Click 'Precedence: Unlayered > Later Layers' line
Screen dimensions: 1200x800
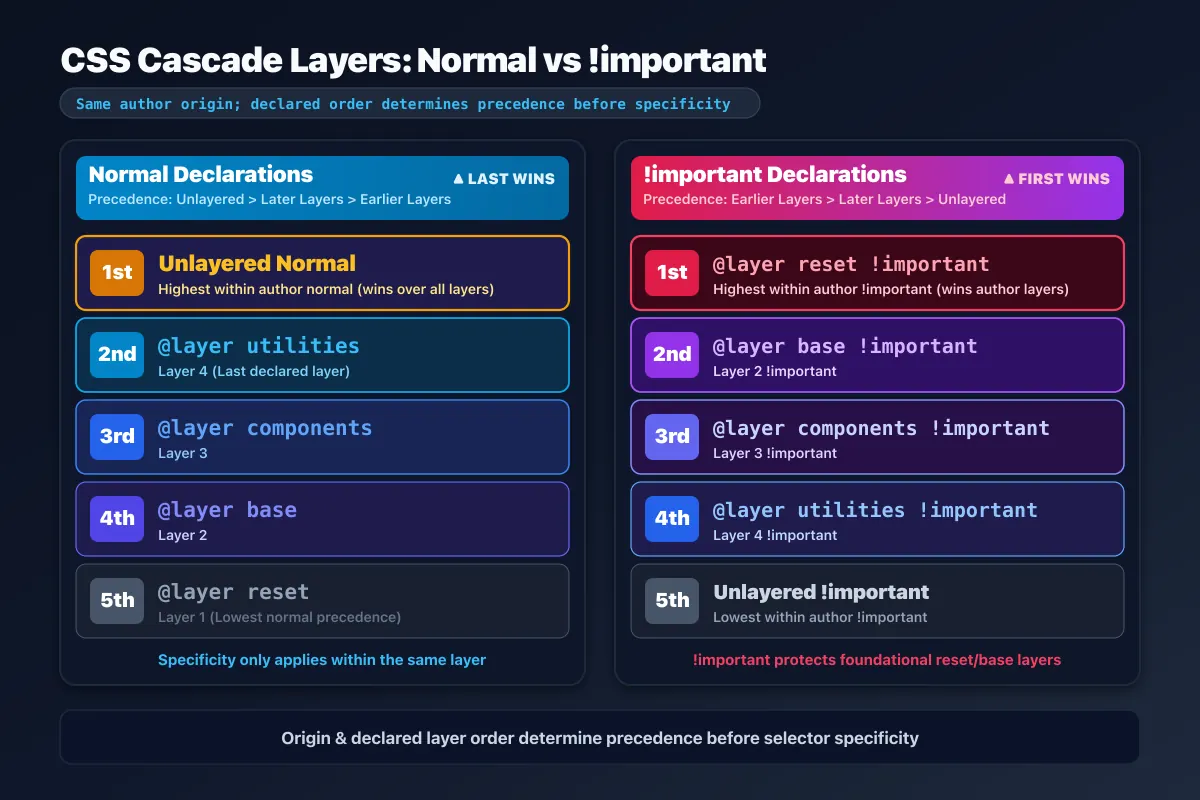coord(270,199)
